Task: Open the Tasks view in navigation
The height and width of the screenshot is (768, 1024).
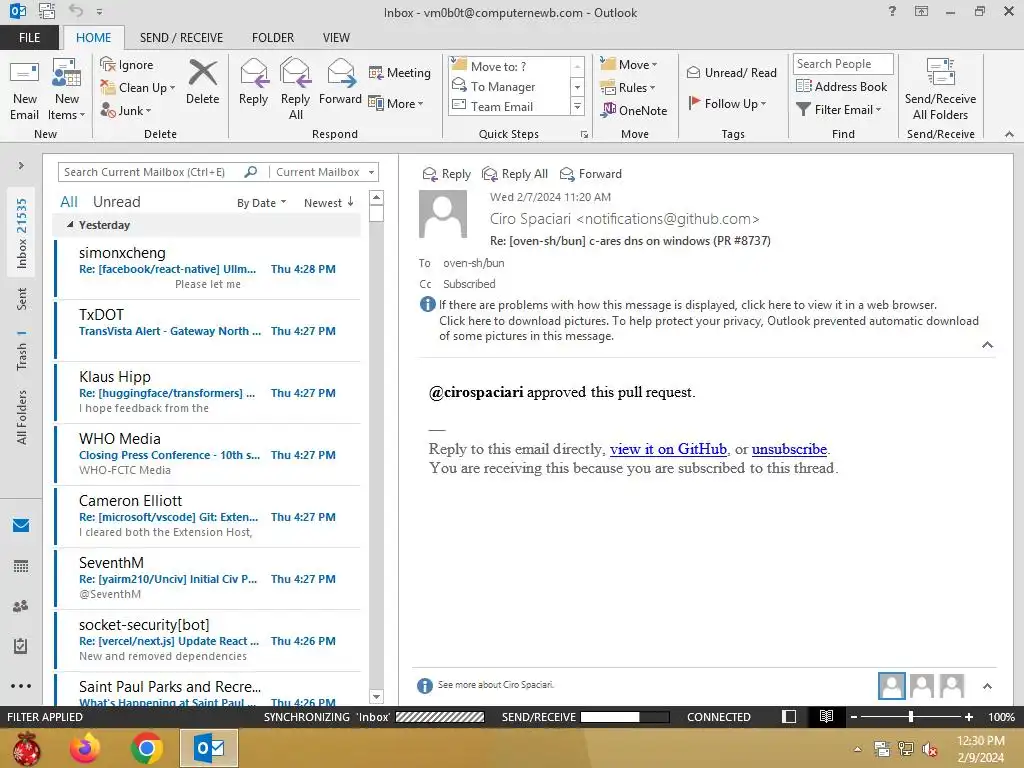Action: point(21,646)
